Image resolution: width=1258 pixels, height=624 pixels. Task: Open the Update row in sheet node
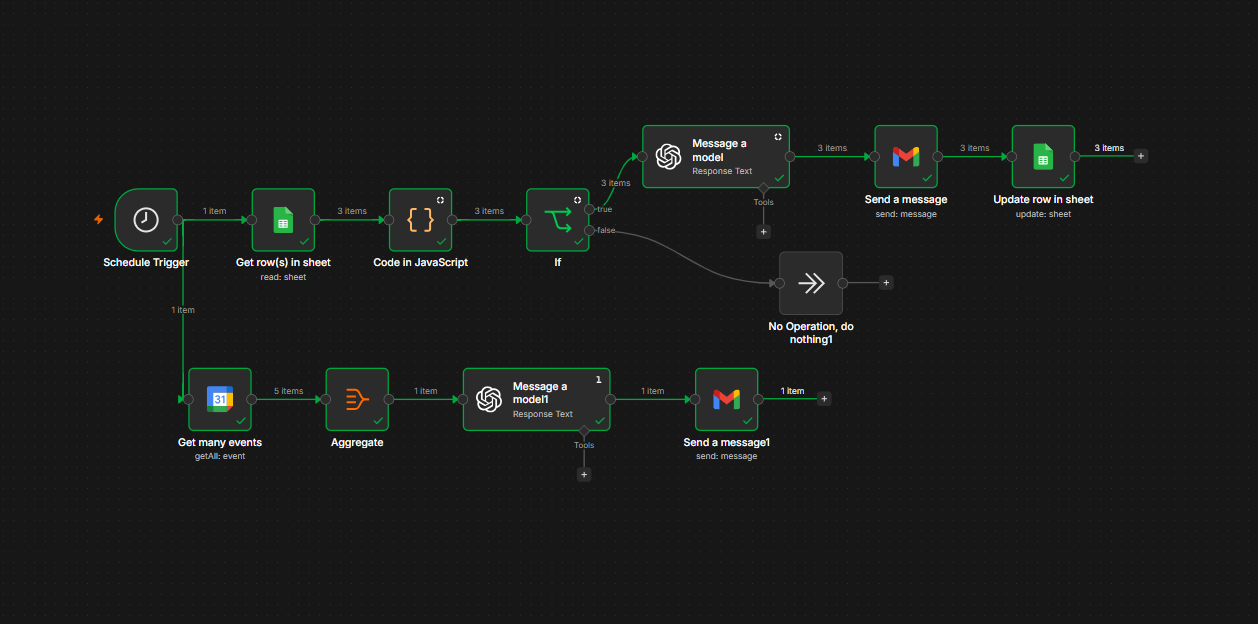pyautogui.click(x=1043, y=156)
